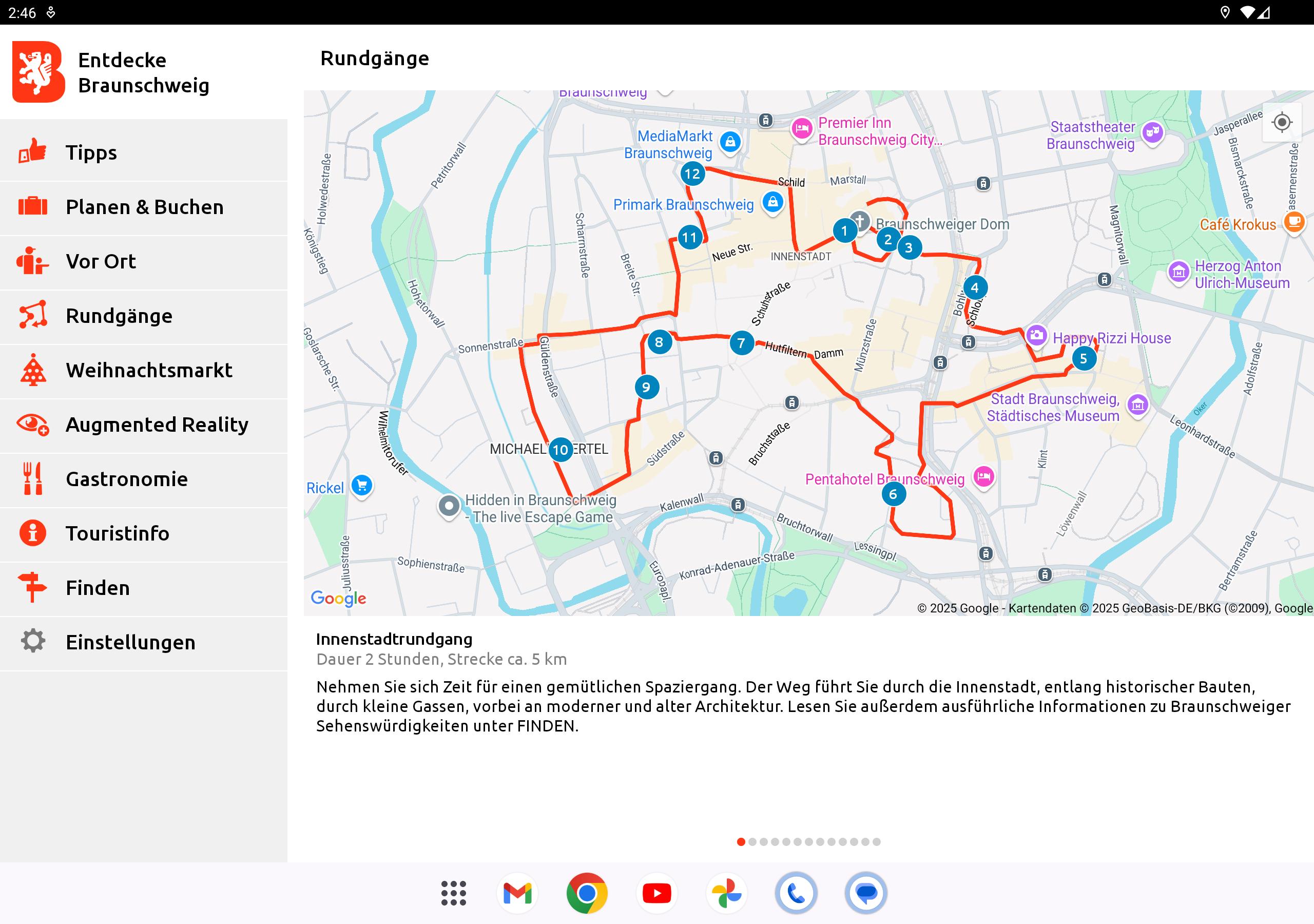Screen dimensions: 1314x924
Task: Open the Planen & Buchen suitcase icon
Action: [33, 206]
